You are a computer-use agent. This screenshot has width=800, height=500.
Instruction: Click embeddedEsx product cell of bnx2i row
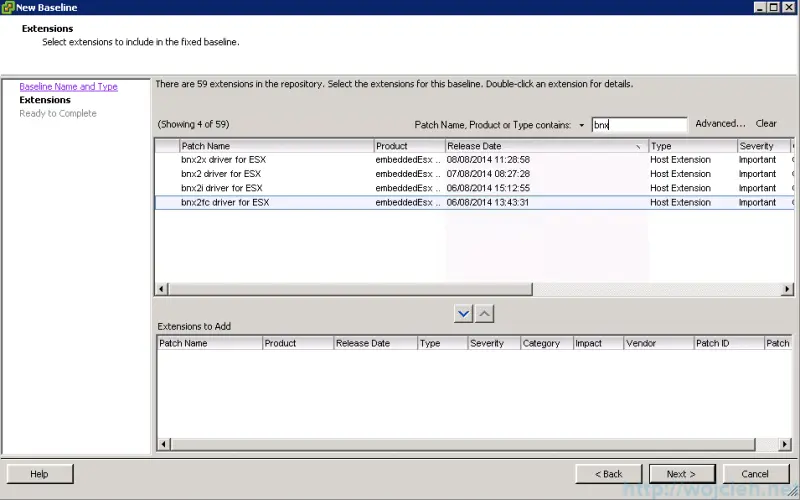[408, 188]
